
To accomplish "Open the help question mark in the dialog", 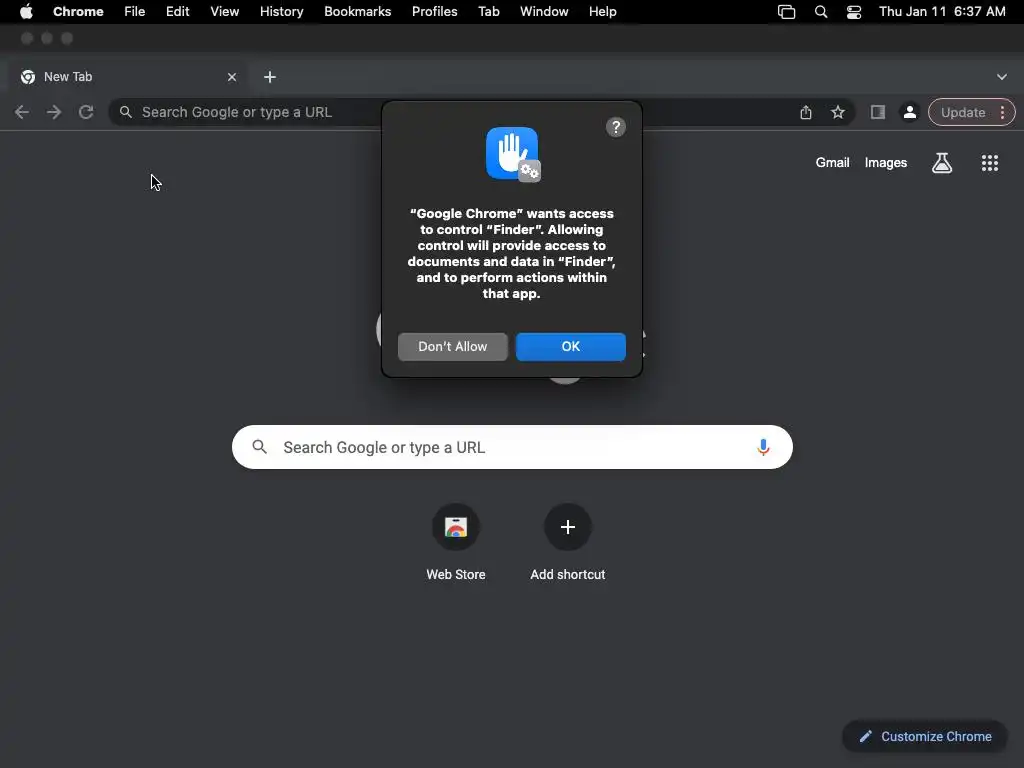I will [x=615, y=127].
